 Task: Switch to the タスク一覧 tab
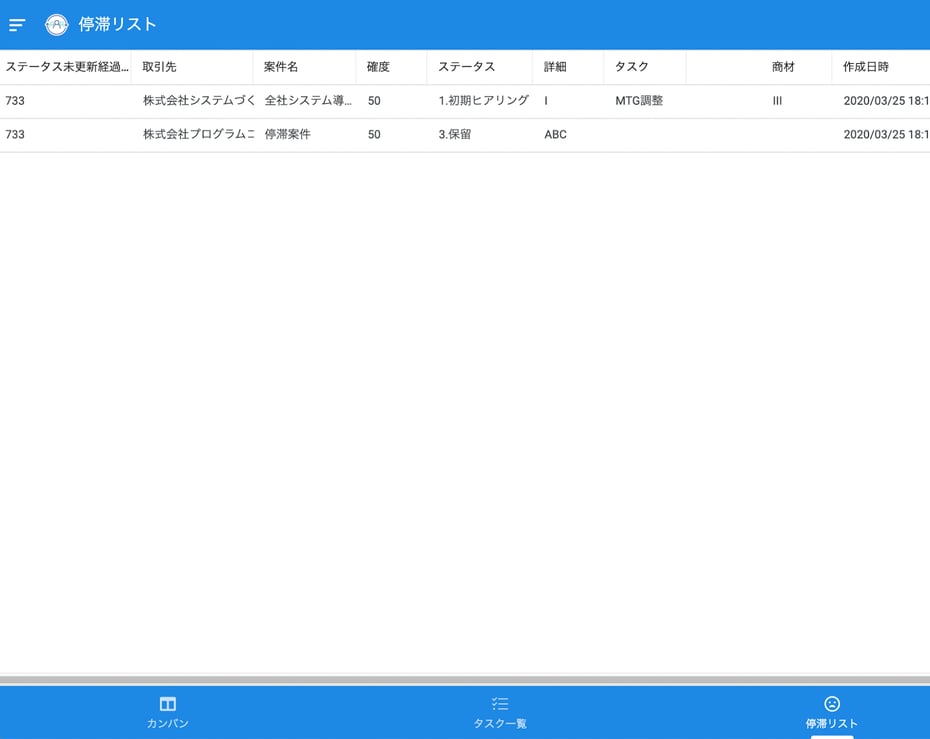point(499,710)
